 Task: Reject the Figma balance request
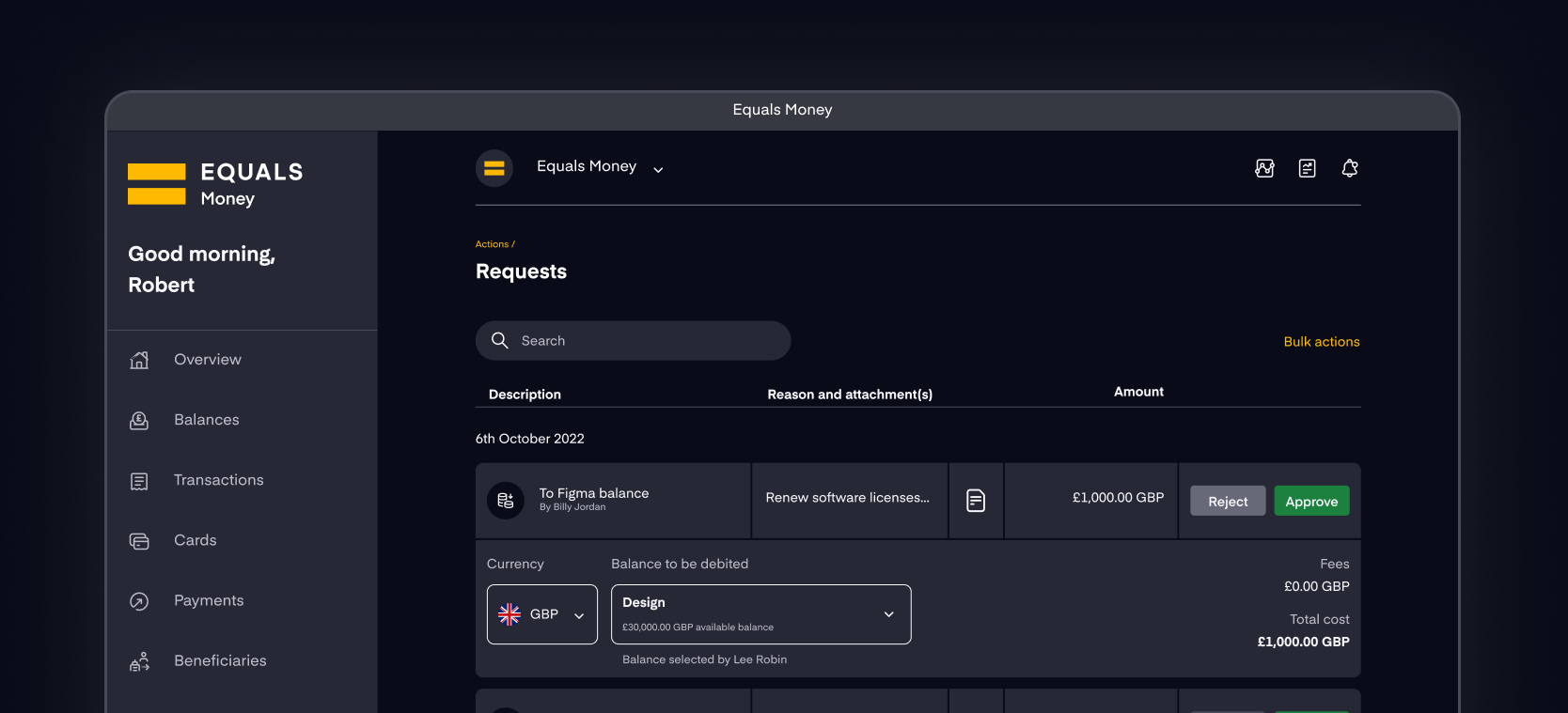tap(1228, 501)
